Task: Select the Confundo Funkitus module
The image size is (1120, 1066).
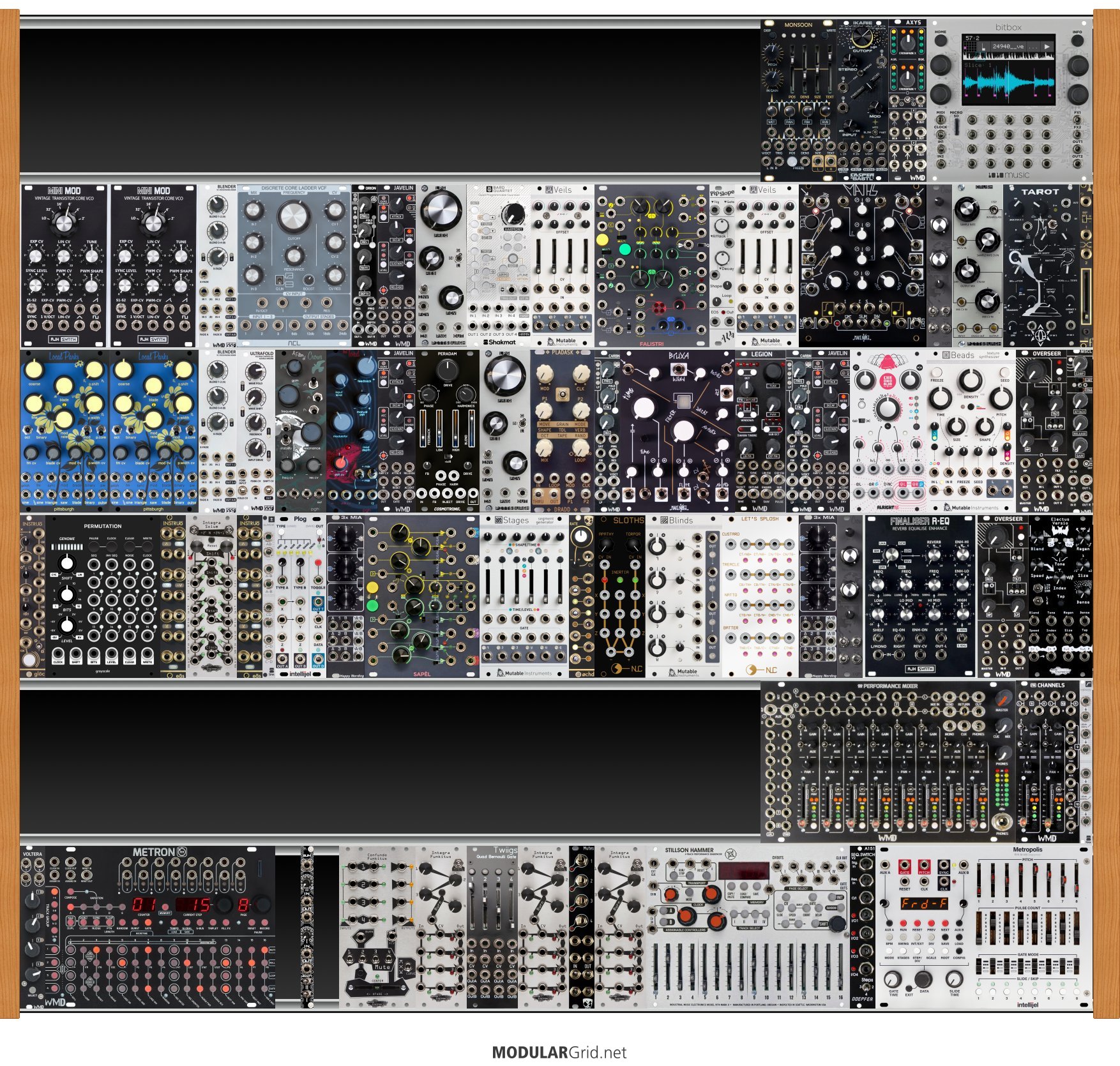Action: (x=377, y=926)
